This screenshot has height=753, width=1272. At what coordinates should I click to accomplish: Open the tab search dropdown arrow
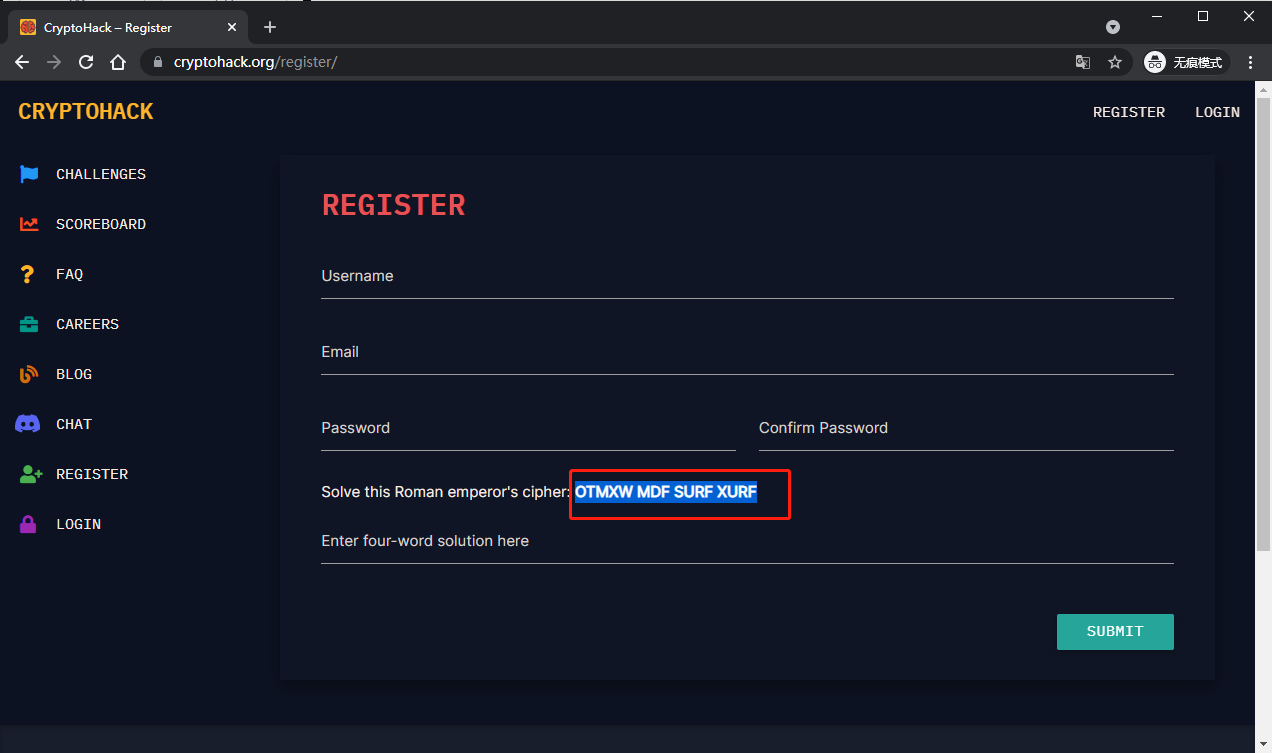point(1113,27)
